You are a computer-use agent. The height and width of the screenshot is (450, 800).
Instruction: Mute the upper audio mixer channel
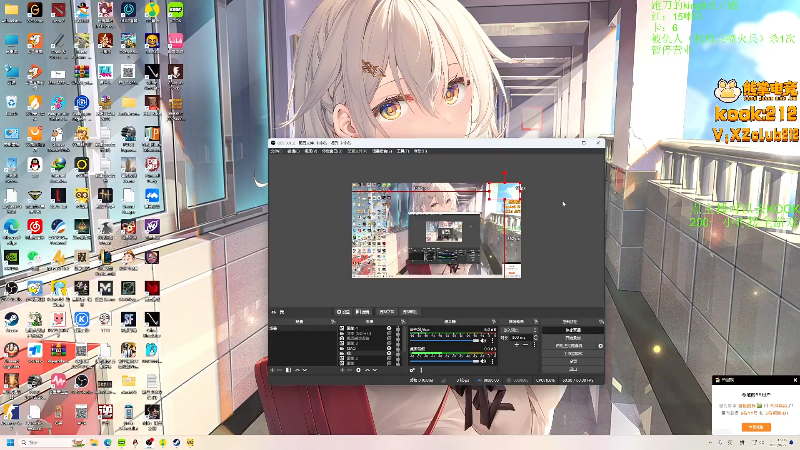(x=483, y=340)
